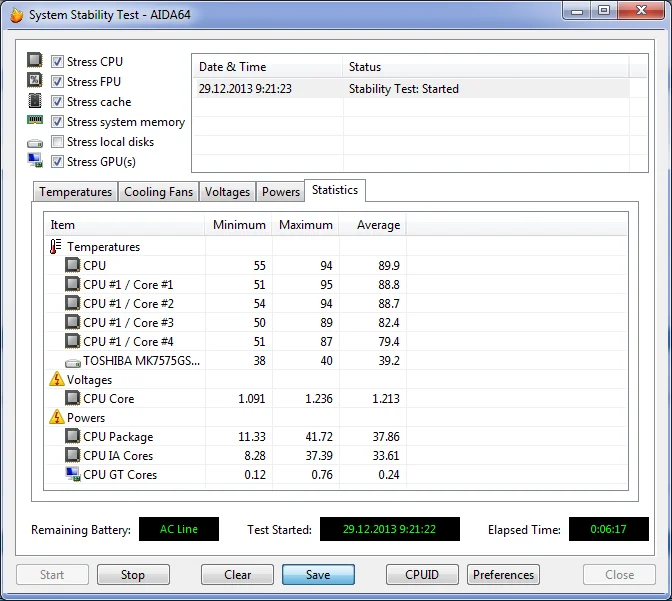Click the Date & Time column header
This screenshot has width=672, height=601.
click(267, 67)
